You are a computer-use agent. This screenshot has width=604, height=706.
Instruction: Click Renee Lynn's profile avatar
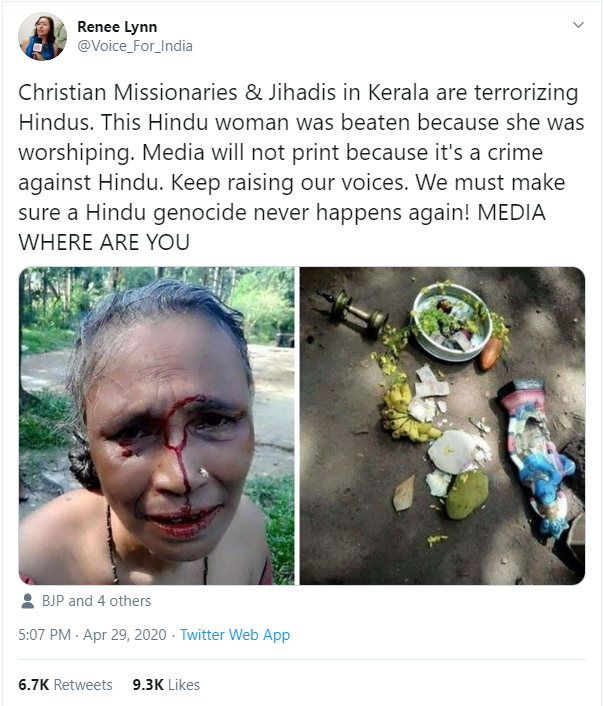click(x=42, y=36)
